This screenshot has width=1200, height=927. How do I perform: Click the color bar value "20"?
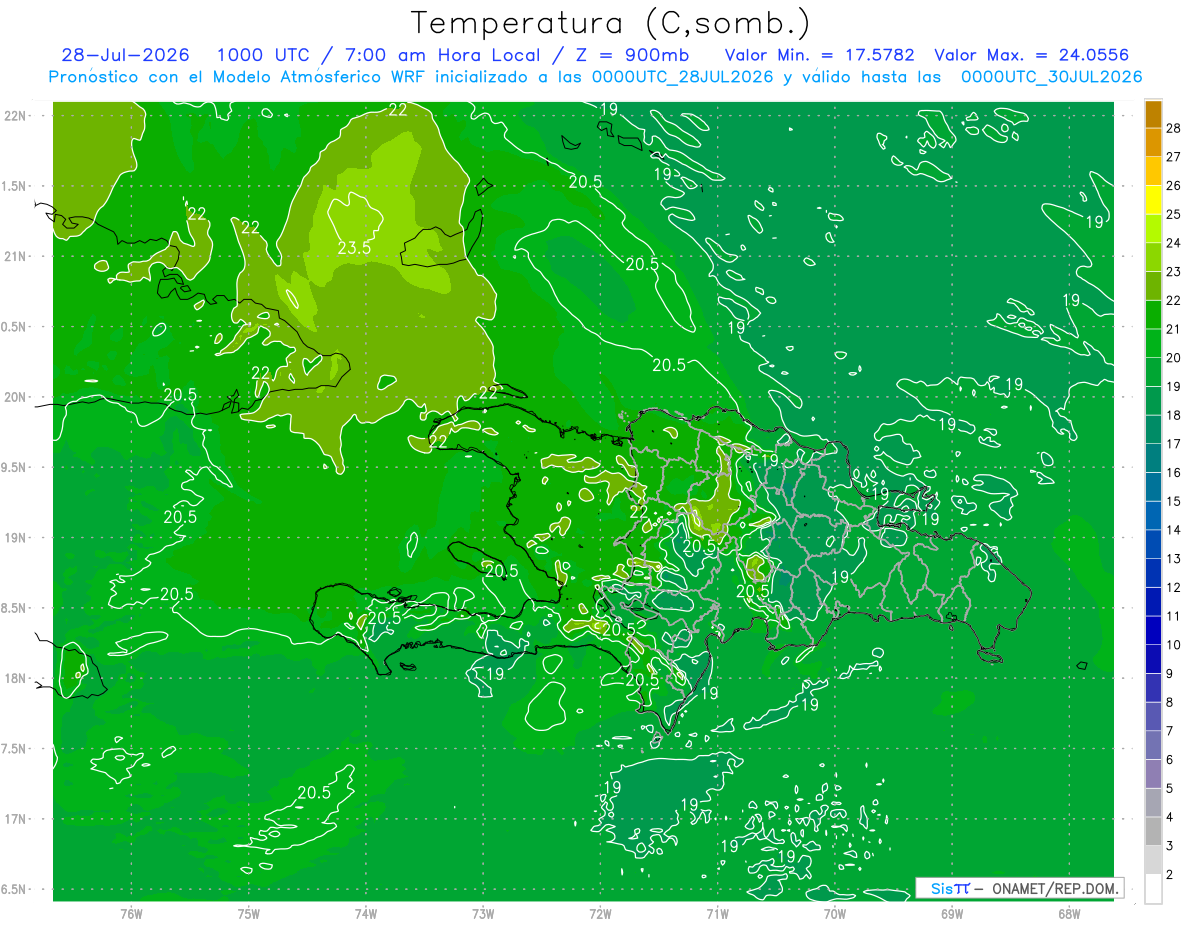coord(1174,358)
